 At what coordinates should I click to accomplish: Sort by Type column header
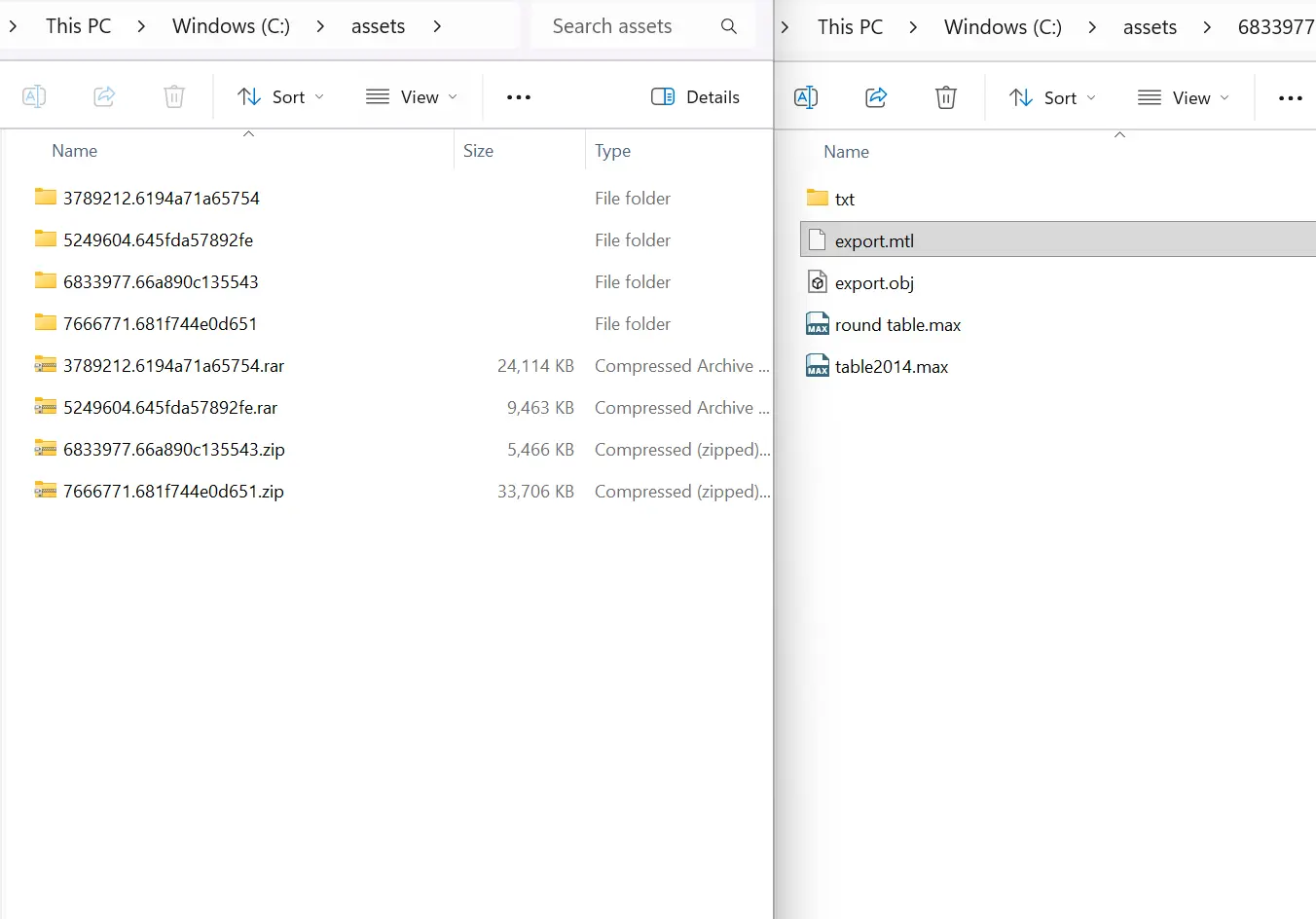(612, 151)
